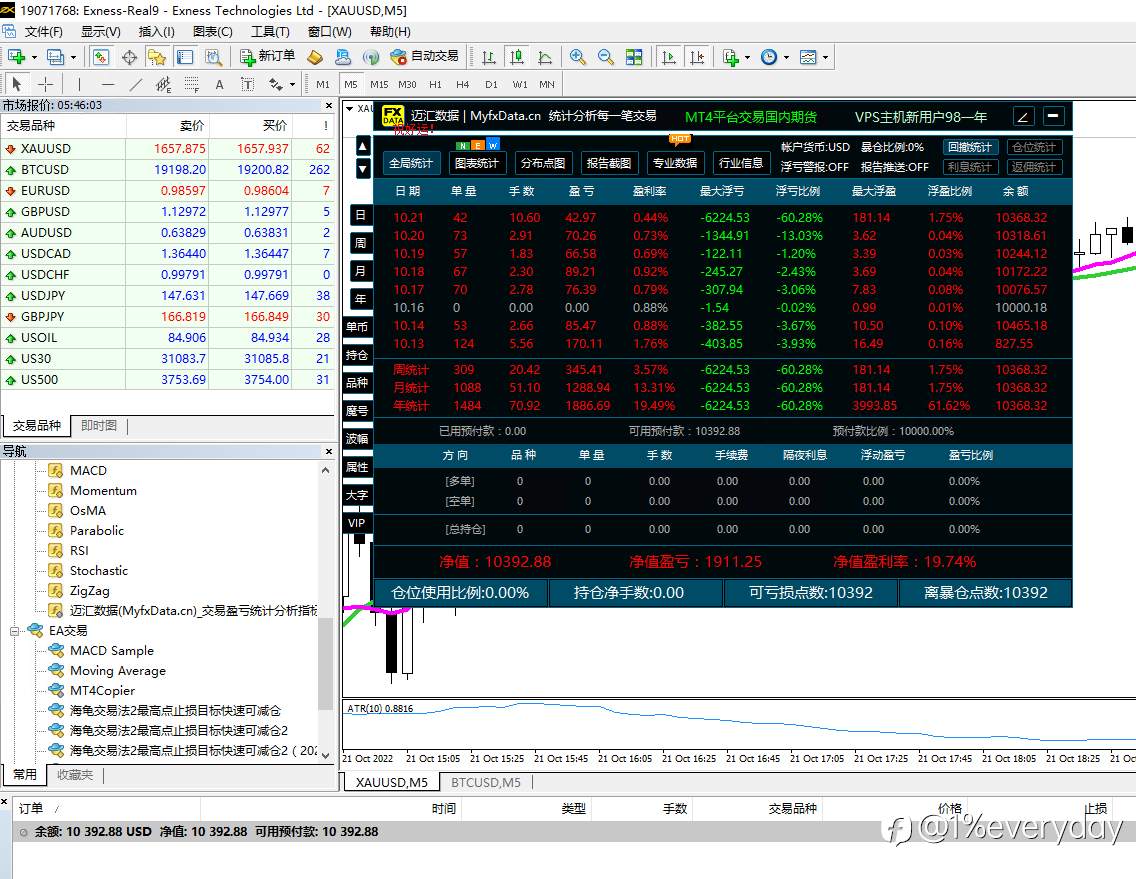Screen dimensions: 1136x879
Task: Select the cursor arrow tool
Action: [x=17, y=84]
